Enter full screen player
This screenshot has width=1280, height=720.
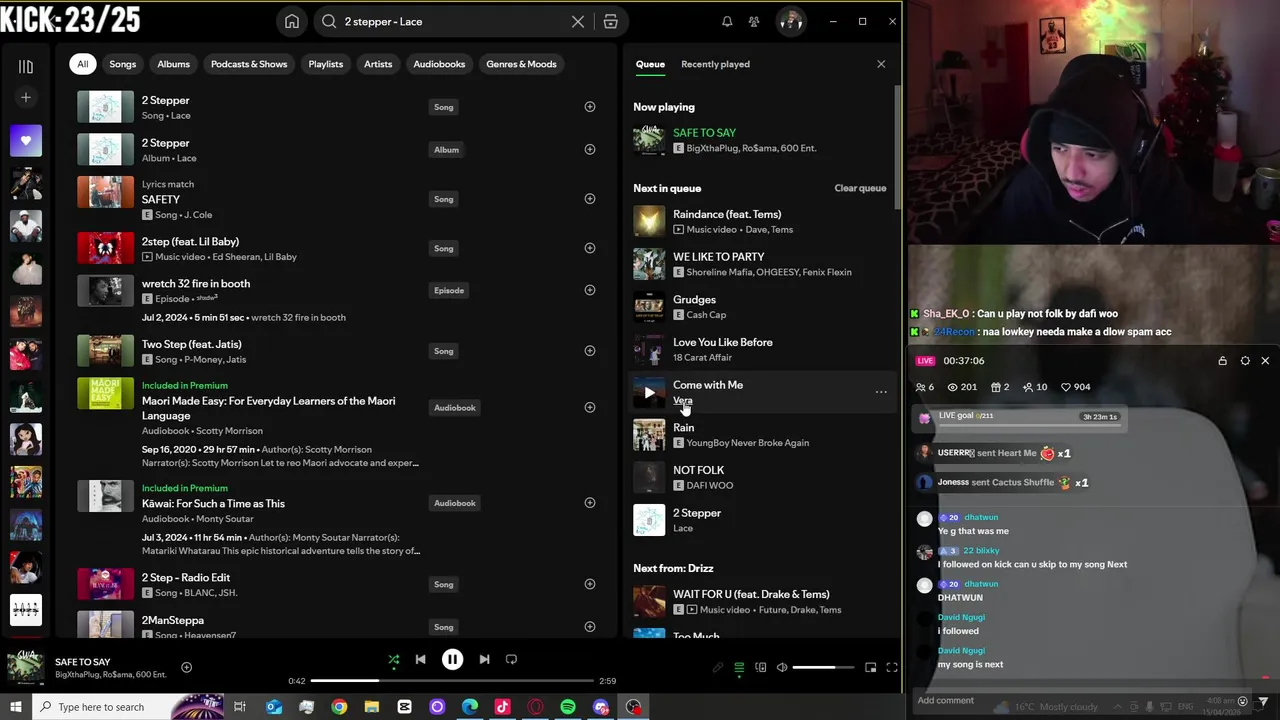coord(892,668)
